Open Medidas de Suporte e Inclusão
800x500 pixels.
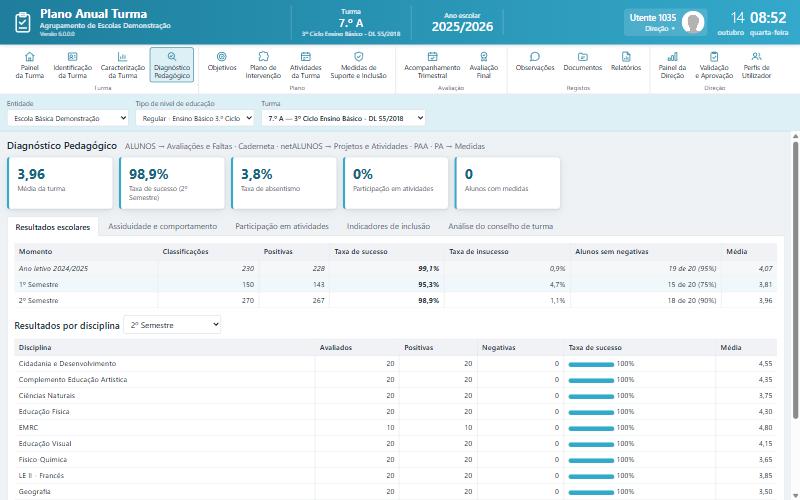(358, 65)
